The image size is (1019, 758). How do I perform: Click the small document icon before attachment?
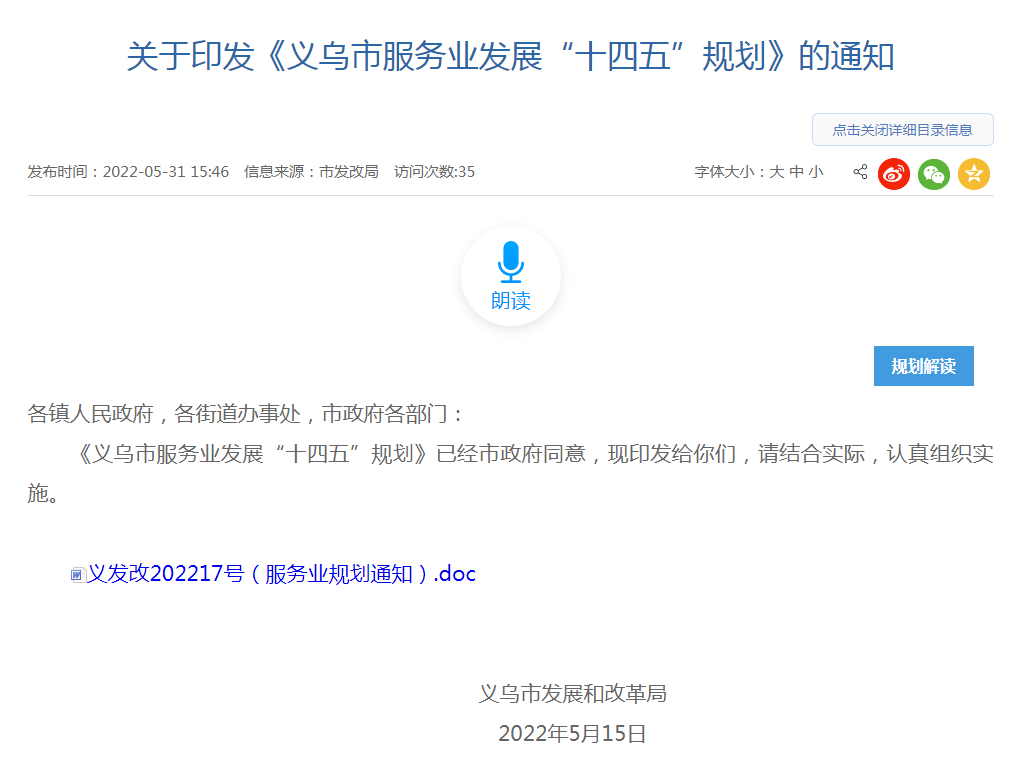pos(78,575)
